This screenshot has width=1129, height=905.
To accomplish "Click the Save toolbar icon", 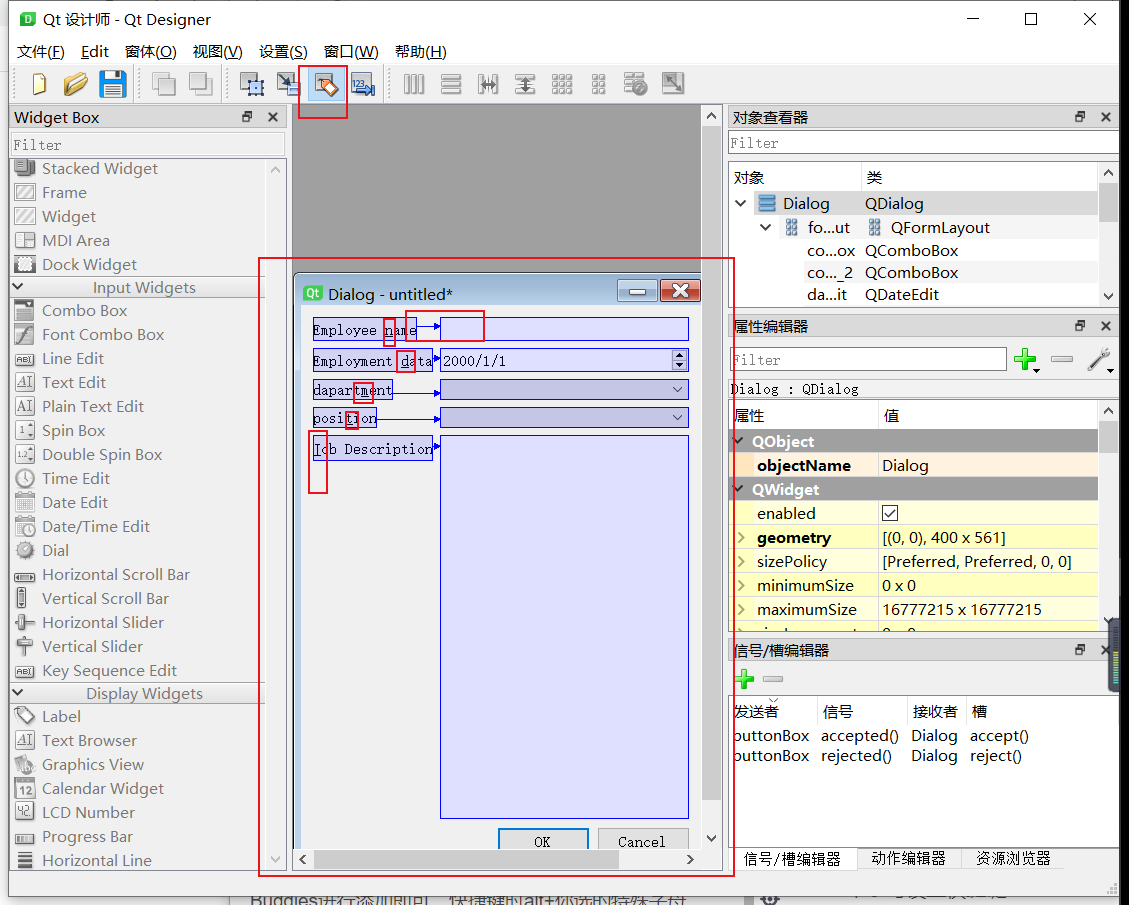I will 113,84.
